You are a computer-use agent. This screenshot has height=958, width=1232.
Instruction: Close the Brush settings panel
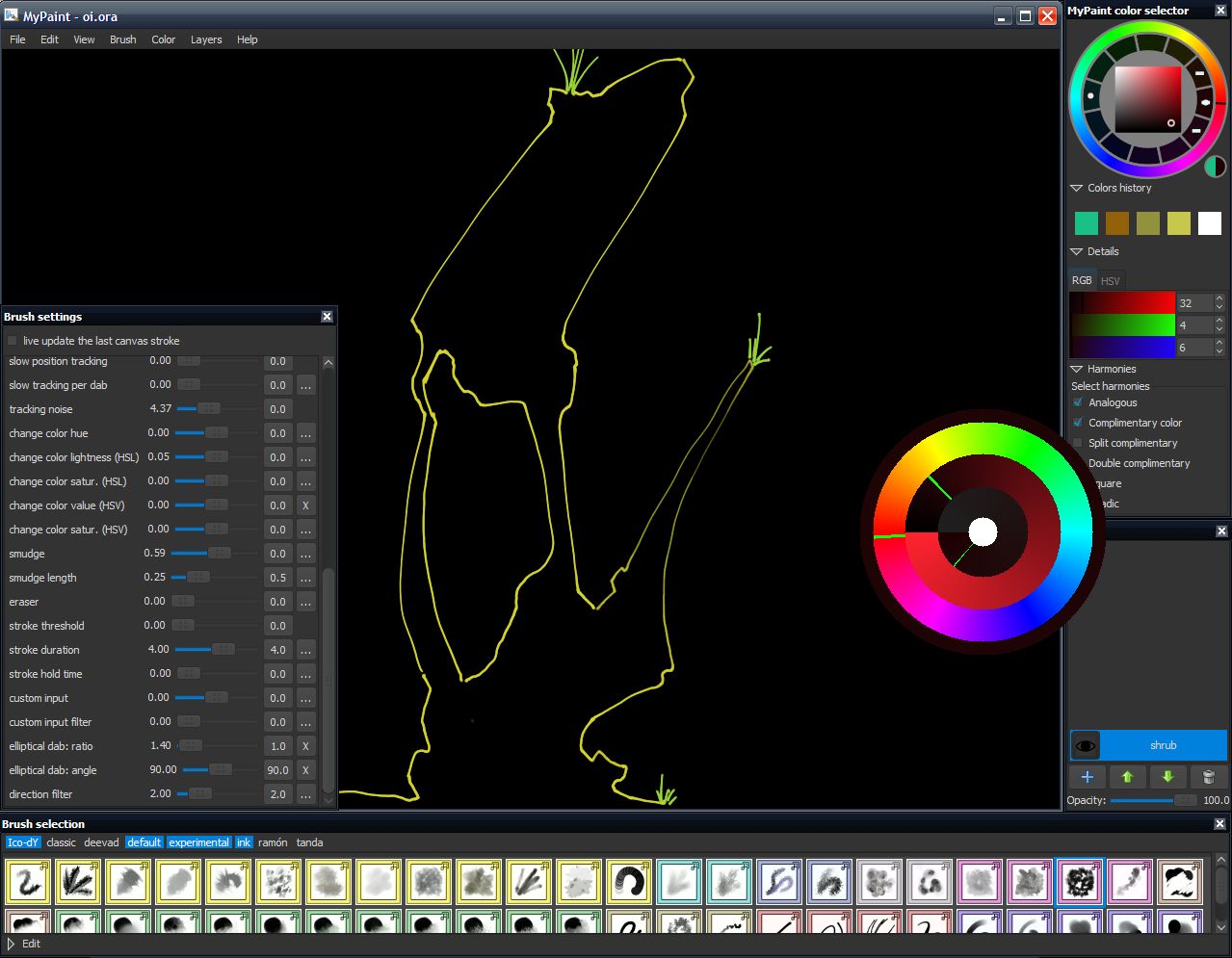[x=327, y=316]
